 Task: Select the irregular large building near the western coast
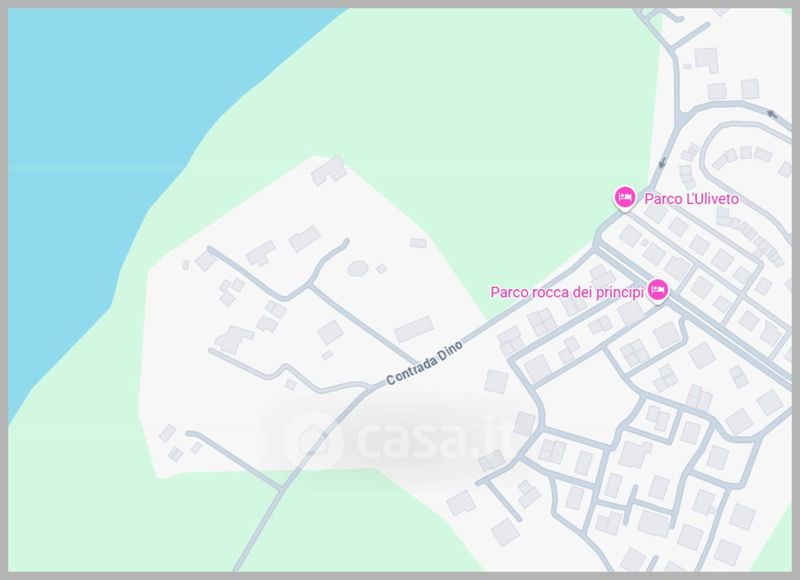pos(234,339)
